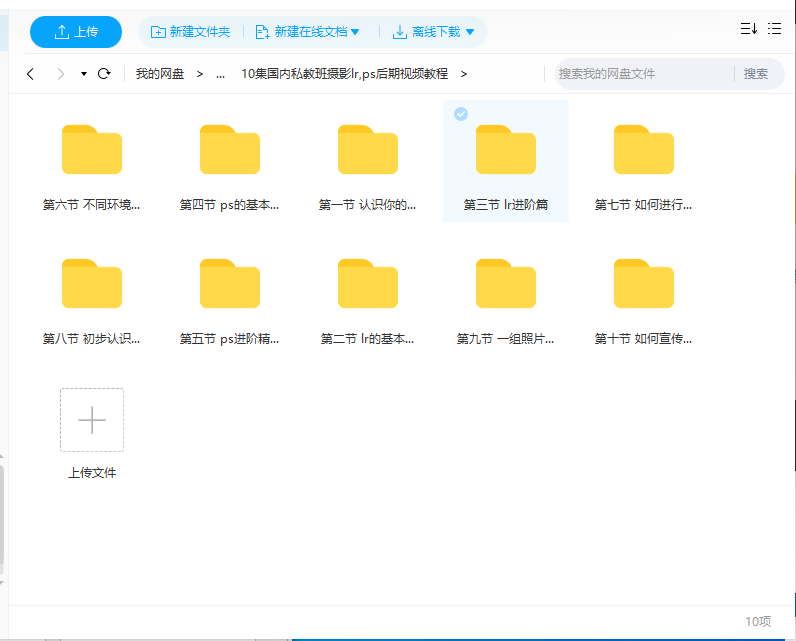Click the label 第五节 ps进阶精...
Screen dimensions: 796x641
click(229, 339)
